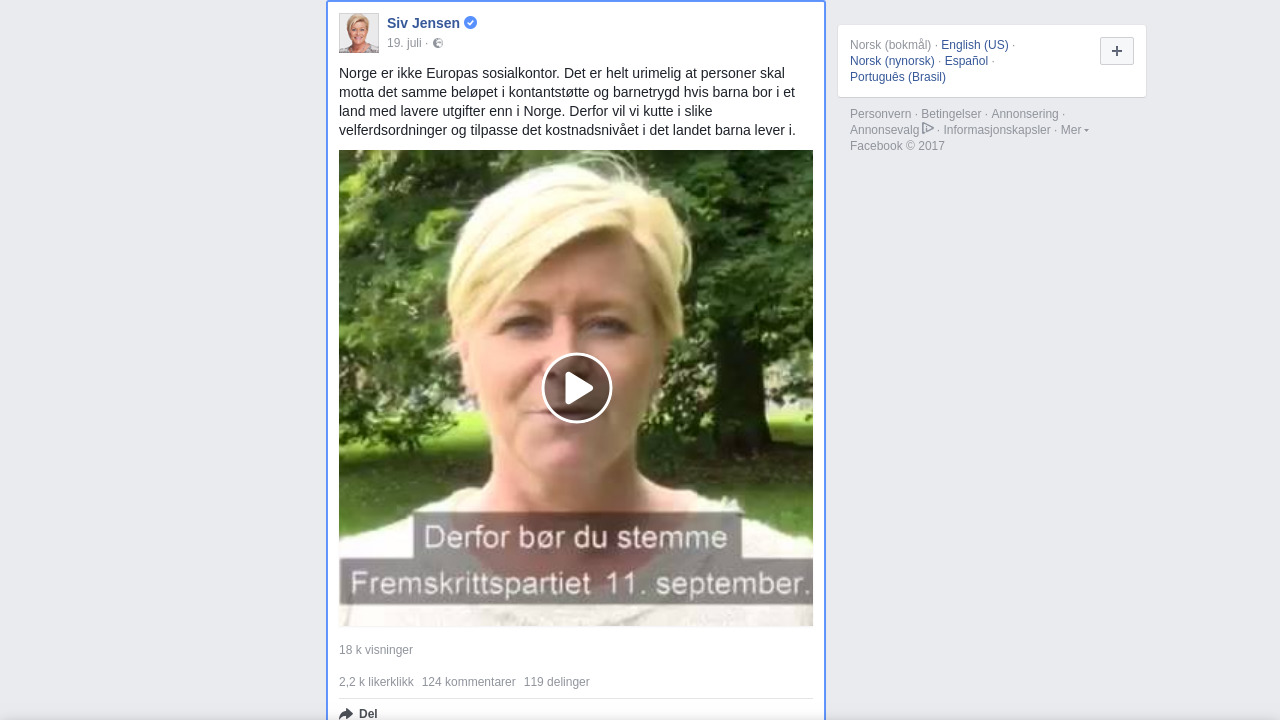This screenshot has height=720, width=1280.
Task: Click the AdChoices triangle icon
Action: (928, 128)
